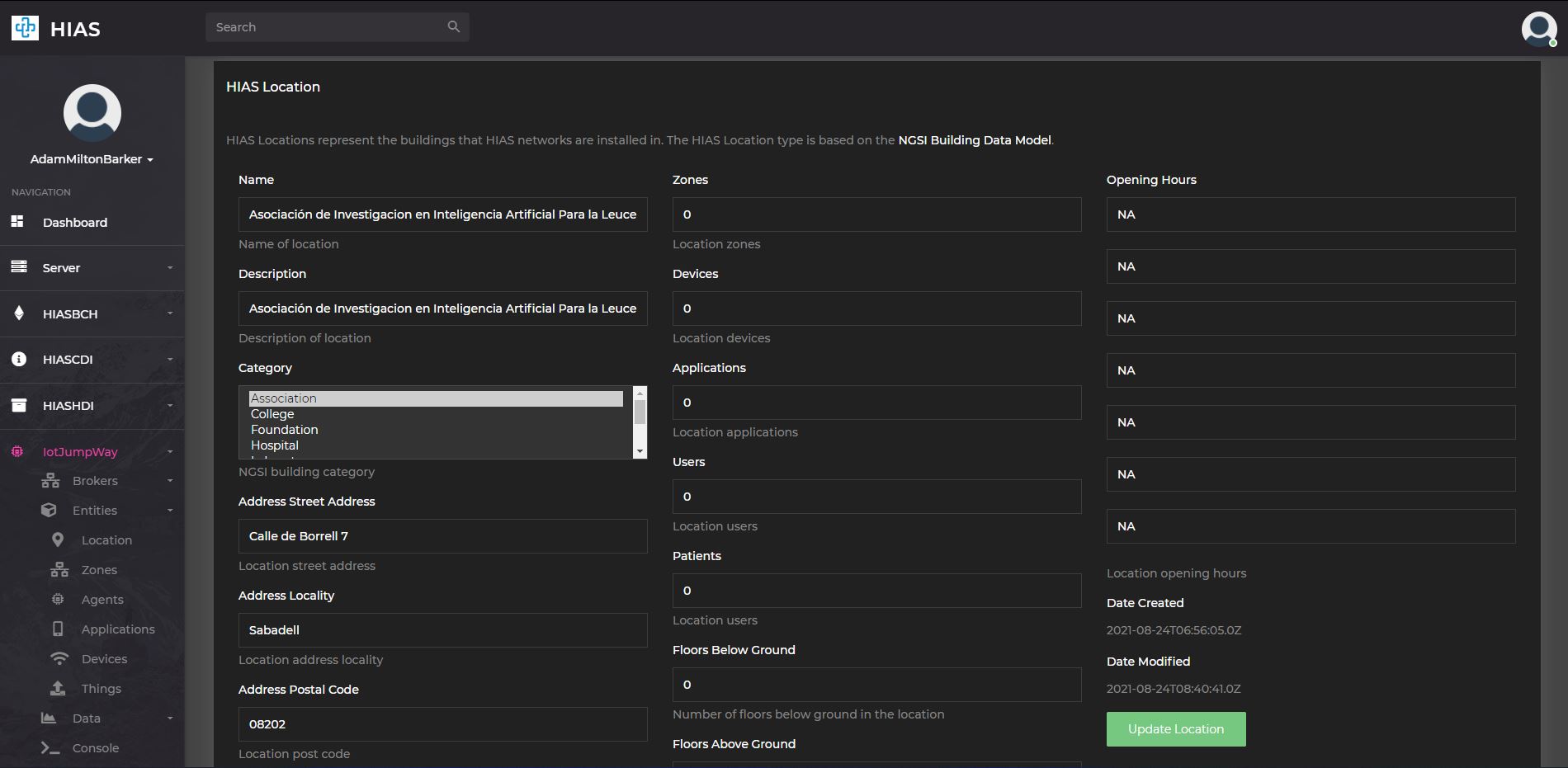
Task: Open the Zones menu item
Action: tap(99, 570)
